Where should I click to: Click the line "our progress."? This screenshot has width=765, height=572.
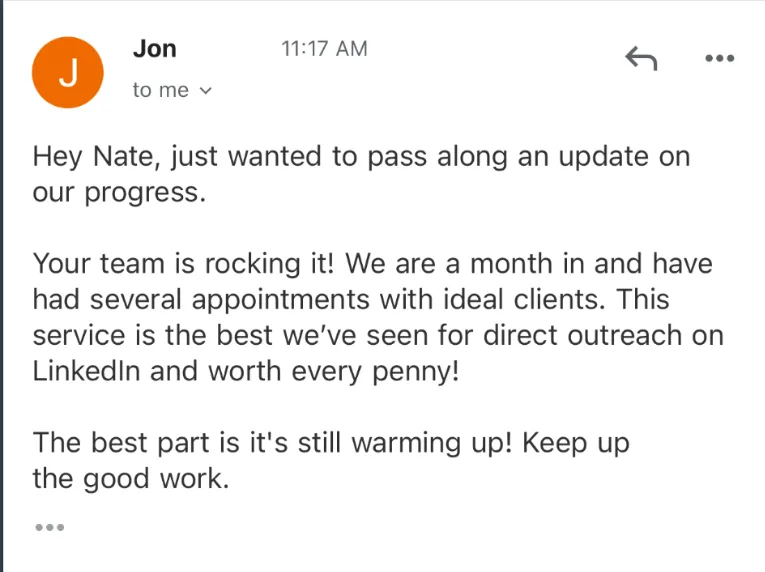click(x=119, y=192)
